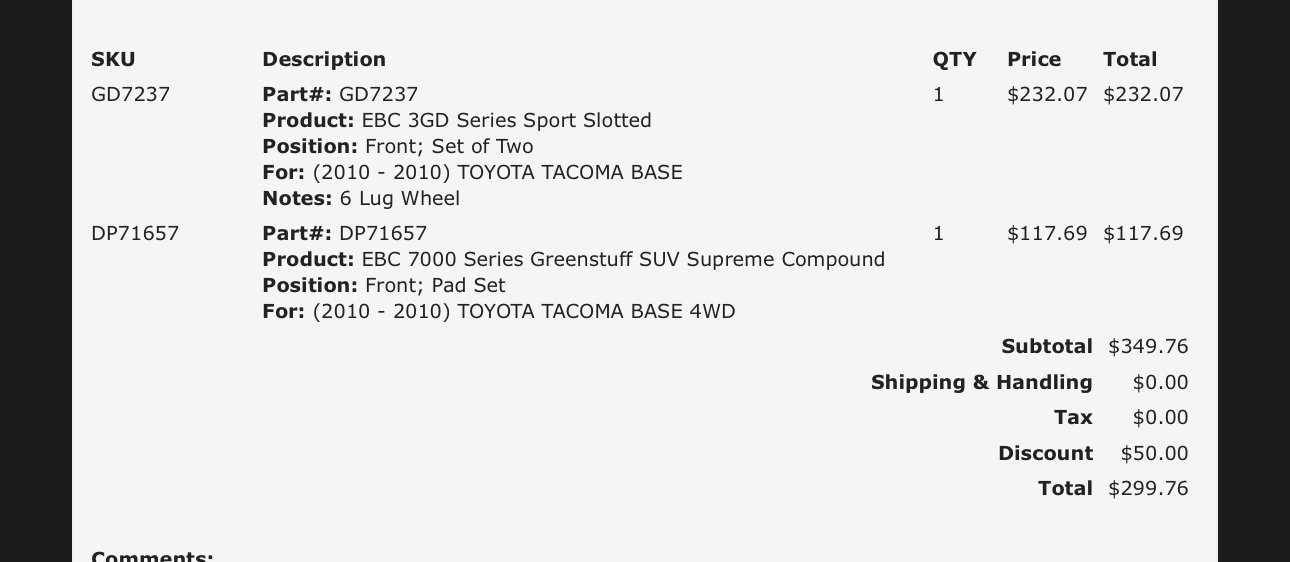Select the DP71657 SKU text
The width and height of the screenshot is (1290, 562).
coord(135,233)
